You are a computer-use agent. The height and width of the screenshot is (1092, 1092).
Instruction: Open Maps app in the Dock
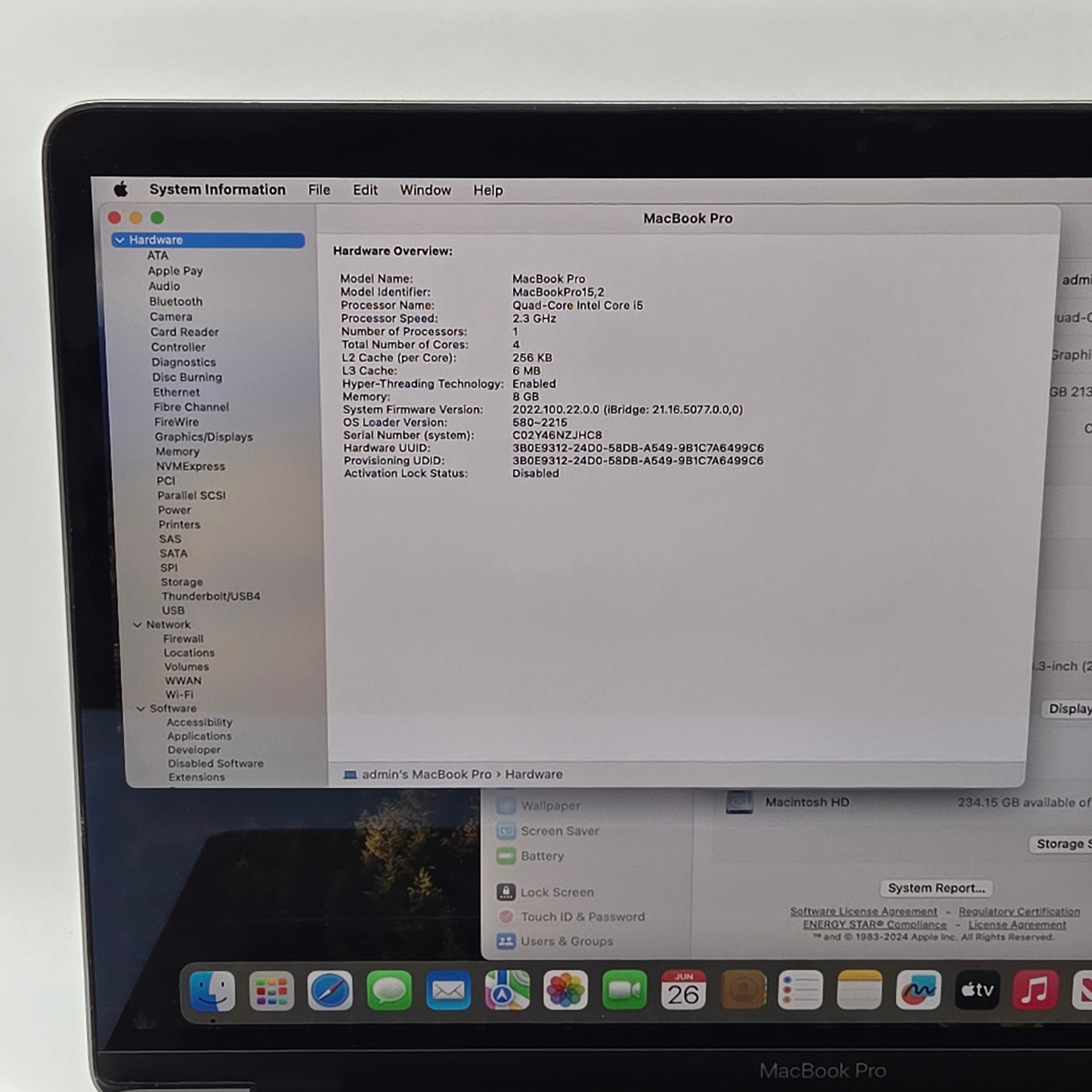pyautogui.click(x=507, y=991)
